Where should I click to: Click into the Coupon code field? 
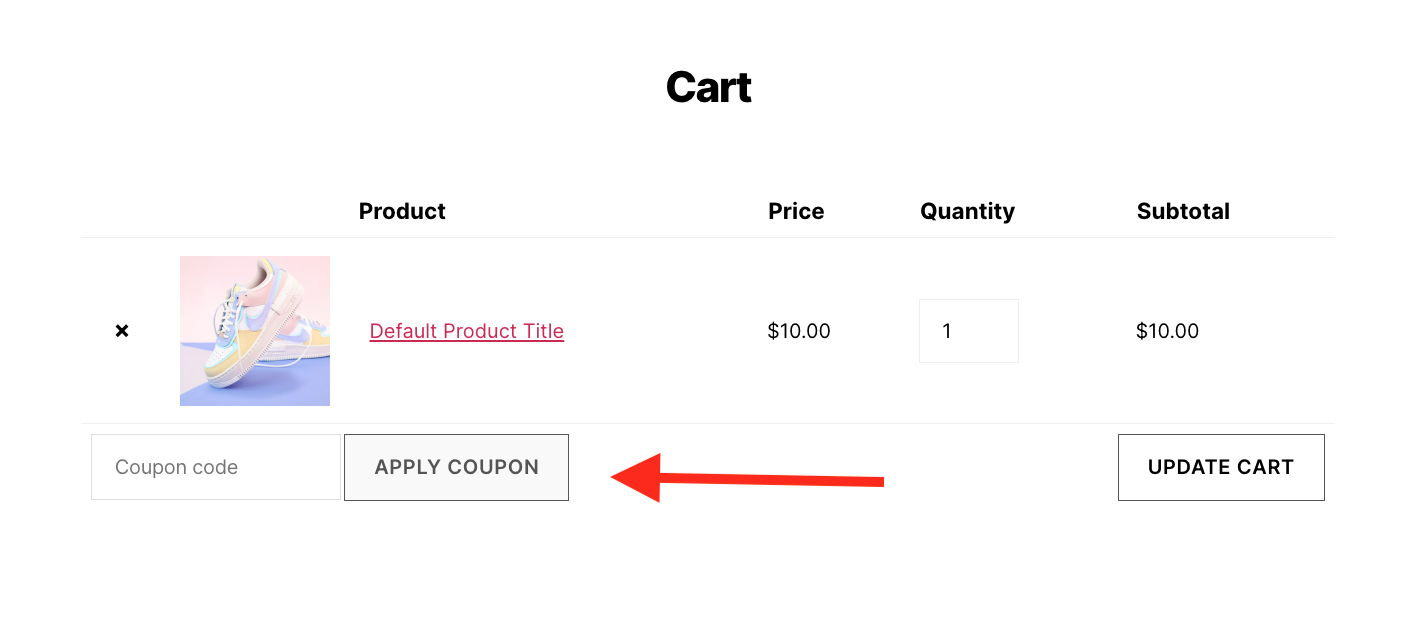(216, 467)
